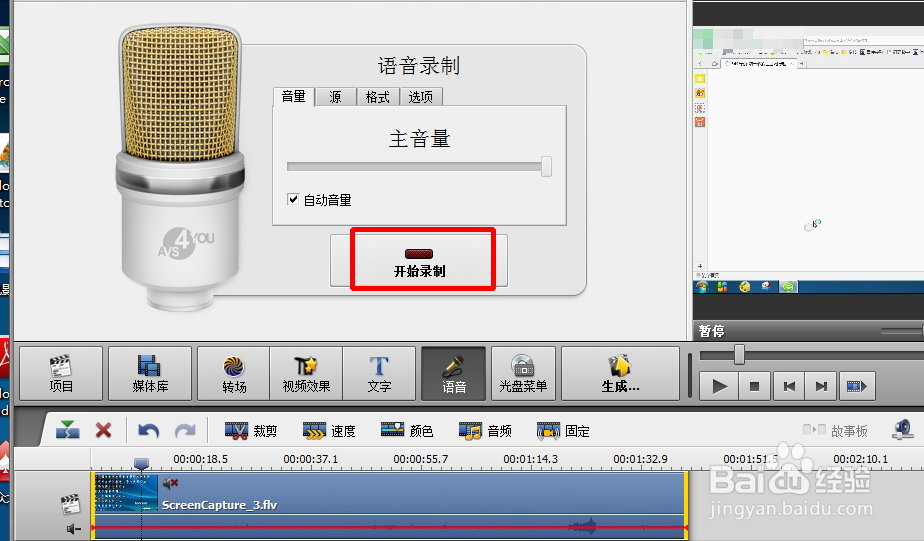Viewport: 924px width, 541px height.
Task: Click the audio track speaker icon
Action: coord(74,529)
